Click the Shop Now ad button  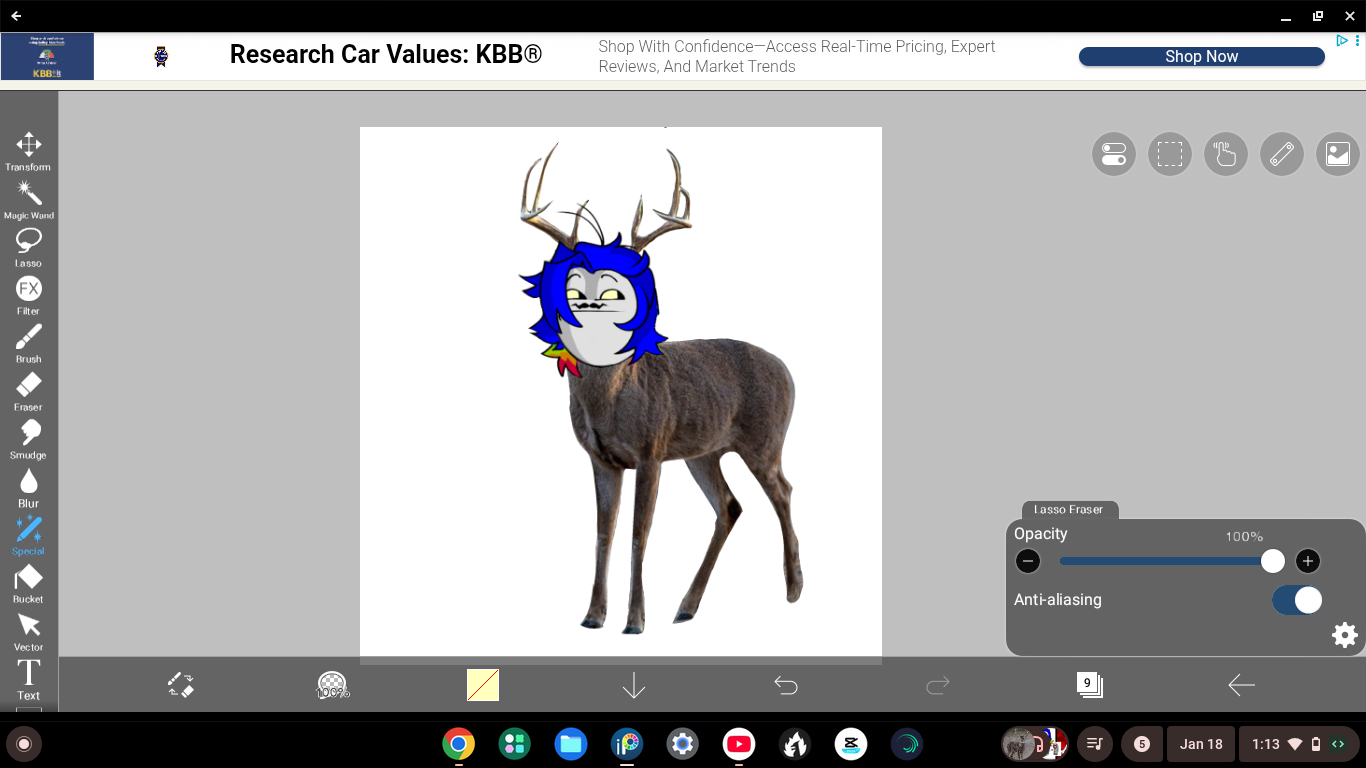coord(1201,57)
